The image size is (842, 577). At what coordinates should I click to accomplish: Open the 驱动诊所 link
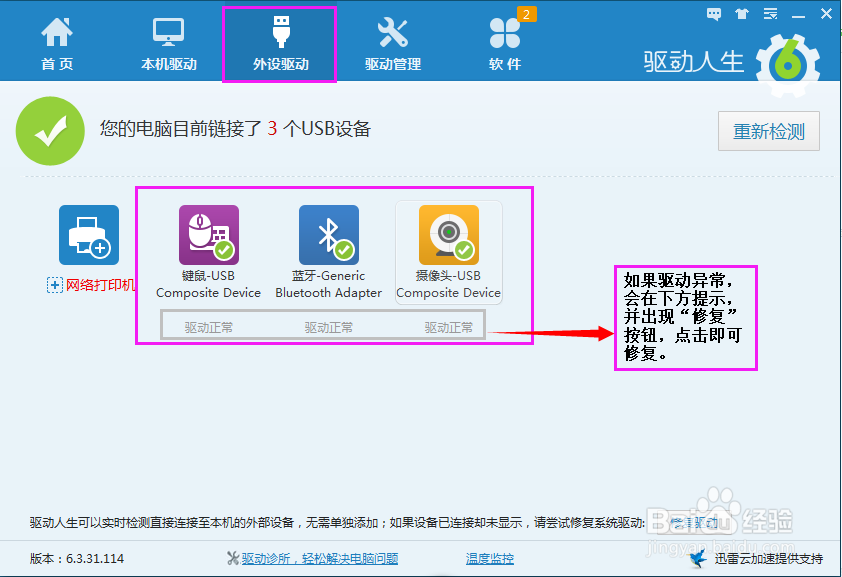pos(320,559)
